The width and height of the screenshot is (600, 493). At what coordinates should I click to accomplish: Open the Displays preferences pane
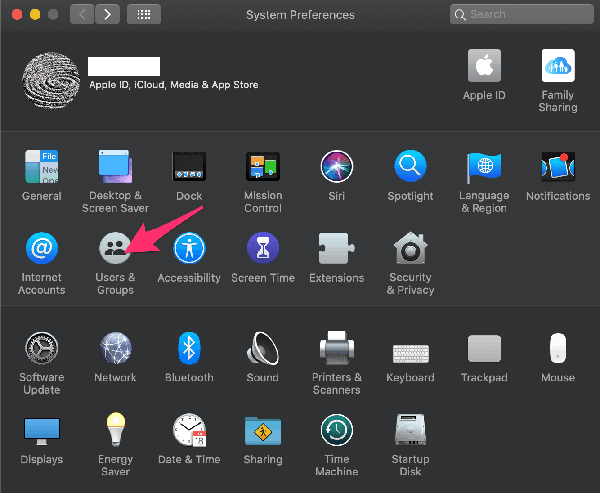[42, 431]
